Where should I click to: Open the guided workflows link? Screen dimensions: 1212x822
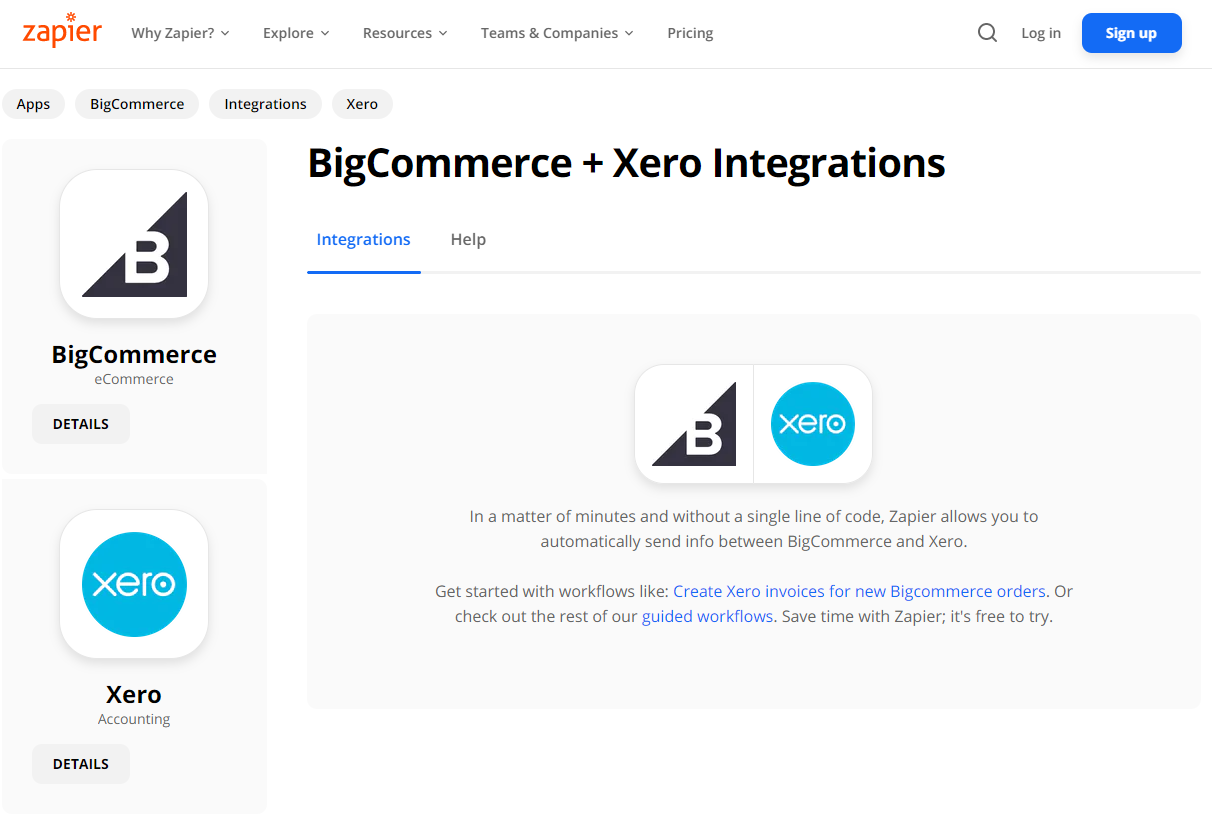(x=707, y=616)
